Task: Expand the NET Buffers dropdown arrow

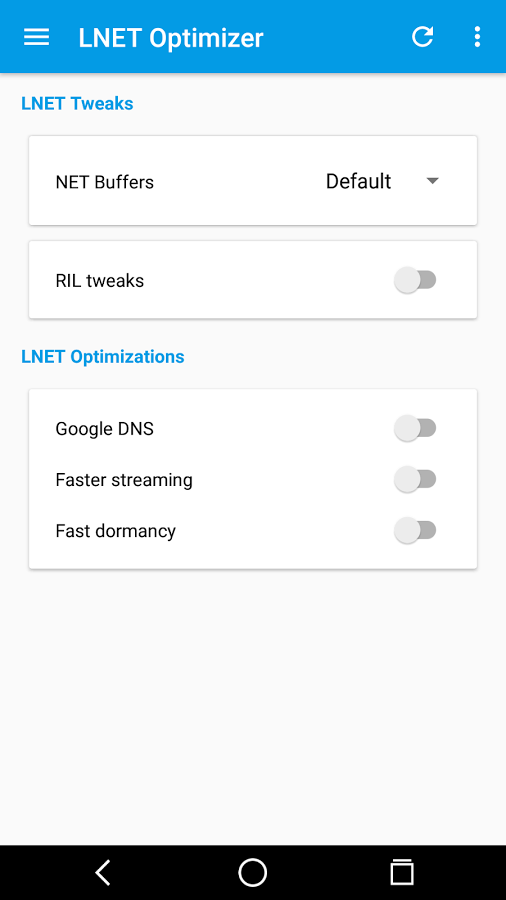Action: (433, 181)
